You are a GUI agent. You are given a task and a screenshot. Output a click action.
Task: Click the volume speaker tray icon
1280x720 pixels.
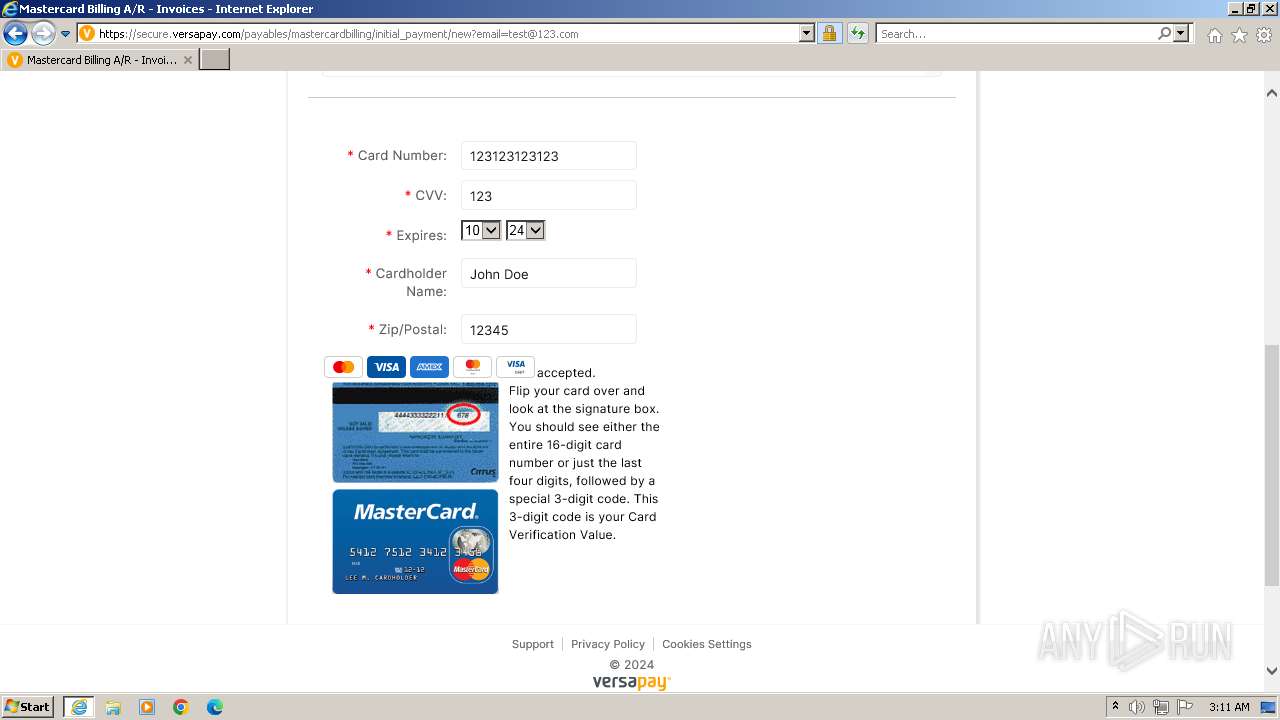pos(1137,707)
